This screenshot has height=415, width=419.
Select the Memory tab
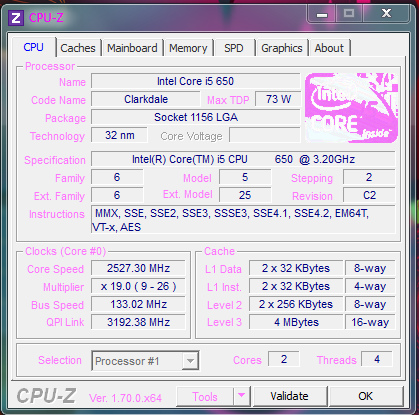(x=188, y=48)
